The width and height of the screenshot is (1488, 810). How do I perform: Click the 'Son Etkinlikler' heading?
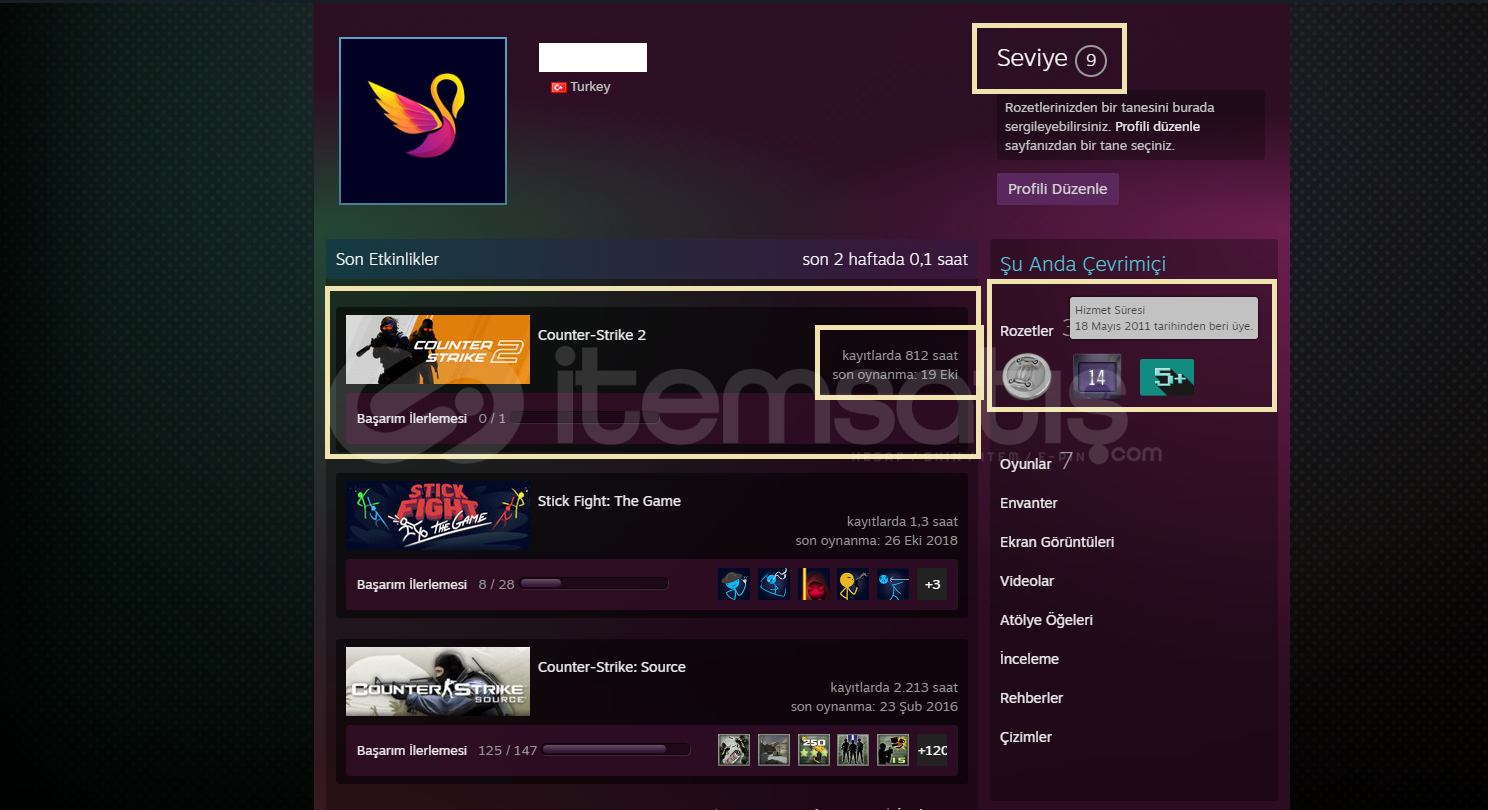point(387,259)
